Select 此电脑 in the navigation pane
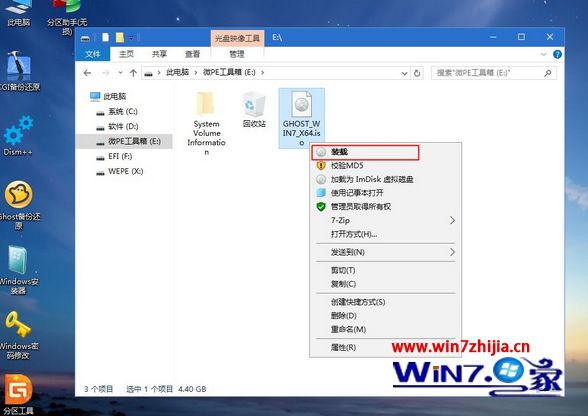 [108, 96]
